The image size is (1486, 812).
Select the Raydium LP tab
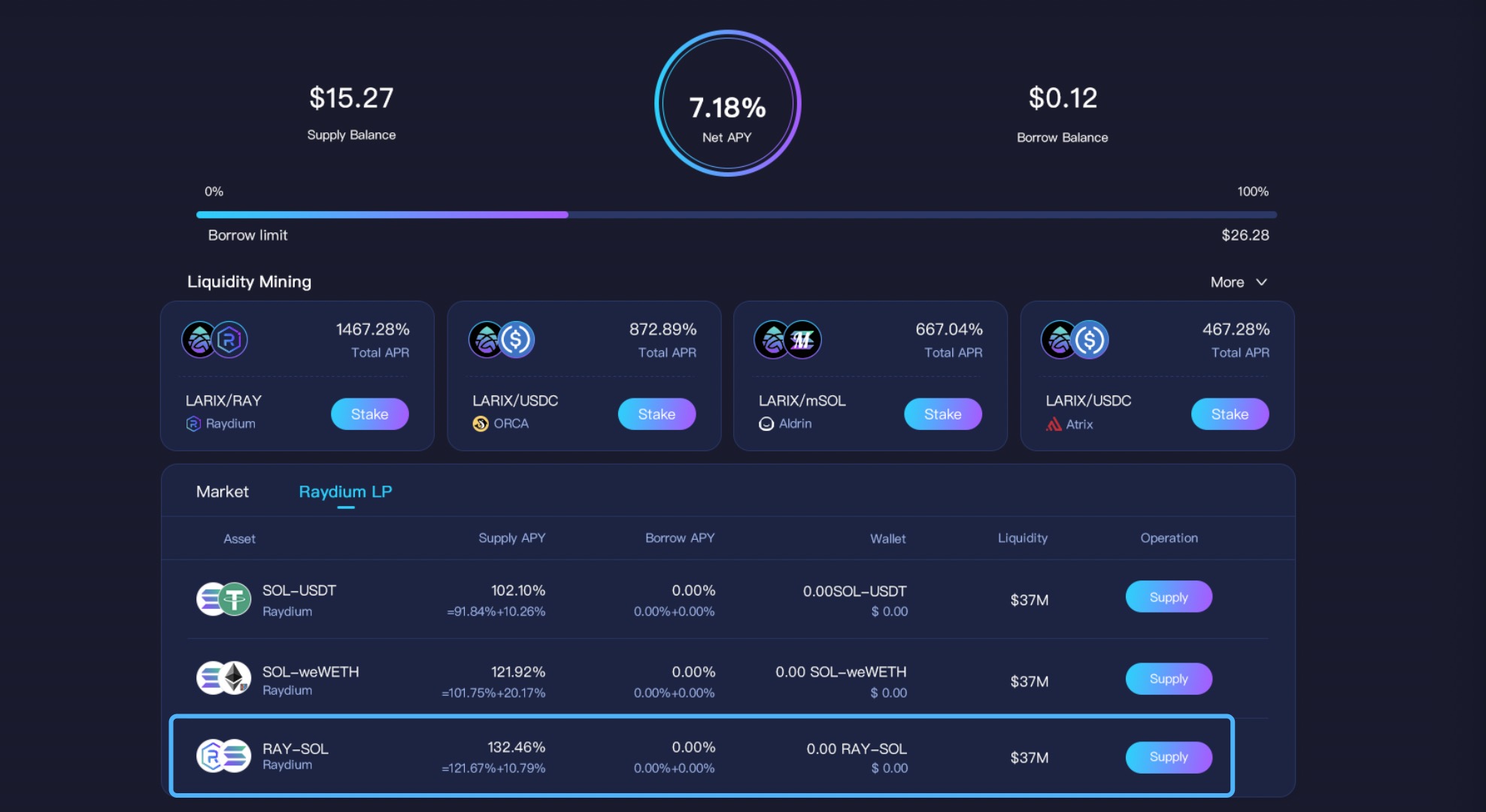click(345, 492)
